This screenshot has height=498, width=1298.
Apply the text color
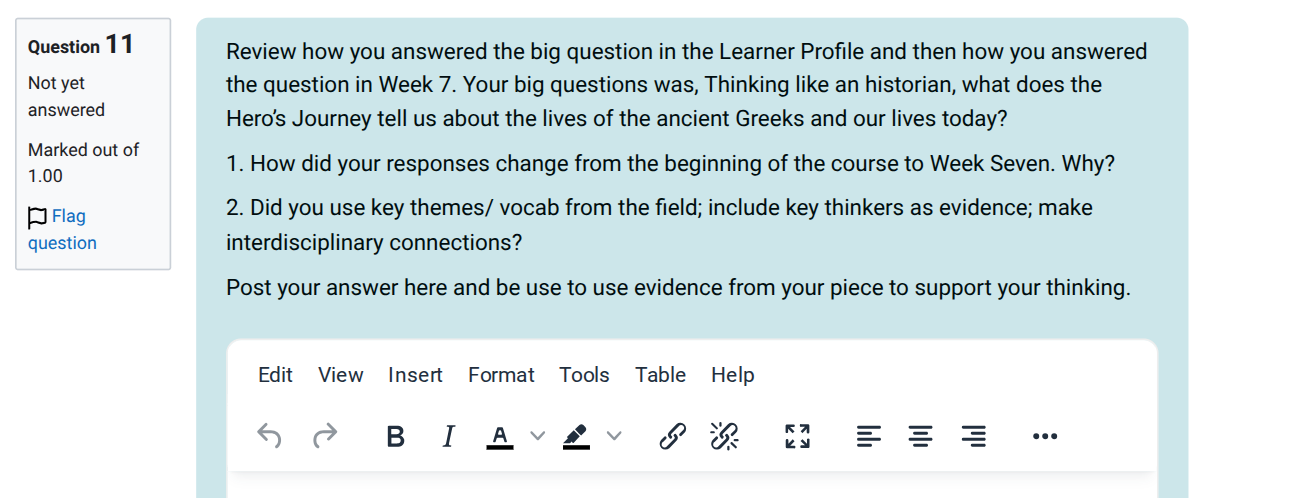(x=500, y=436)
